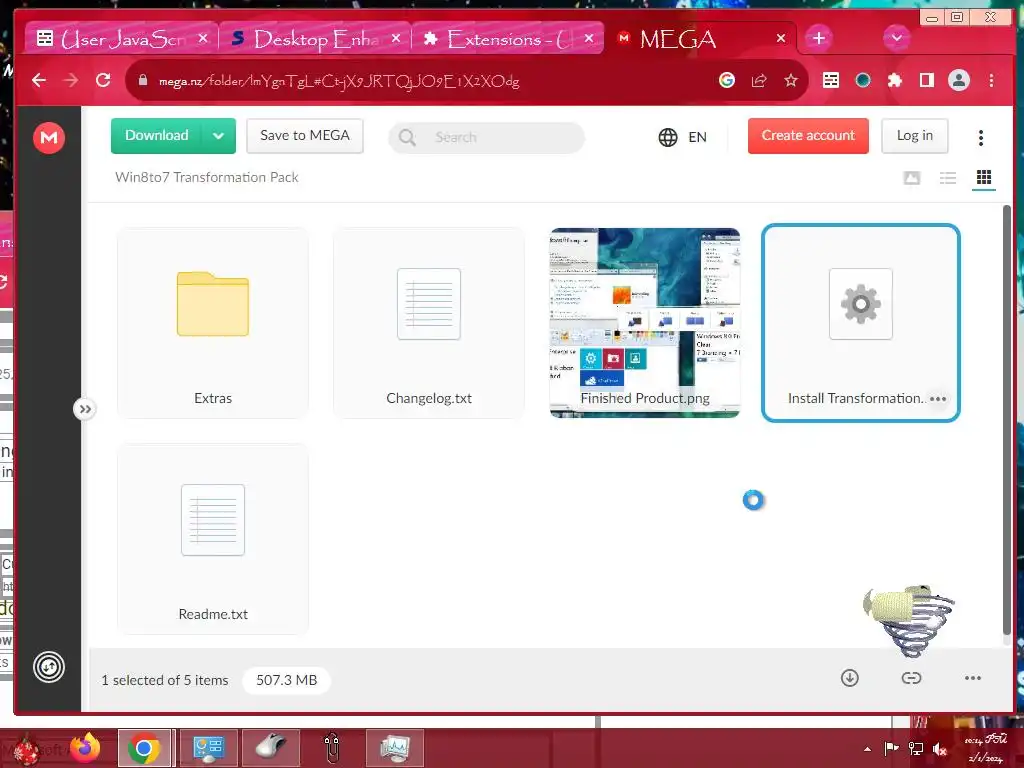Click Save to MEGA button
Viewport: 1024px width, 768px height.
(x=305, y=136)
